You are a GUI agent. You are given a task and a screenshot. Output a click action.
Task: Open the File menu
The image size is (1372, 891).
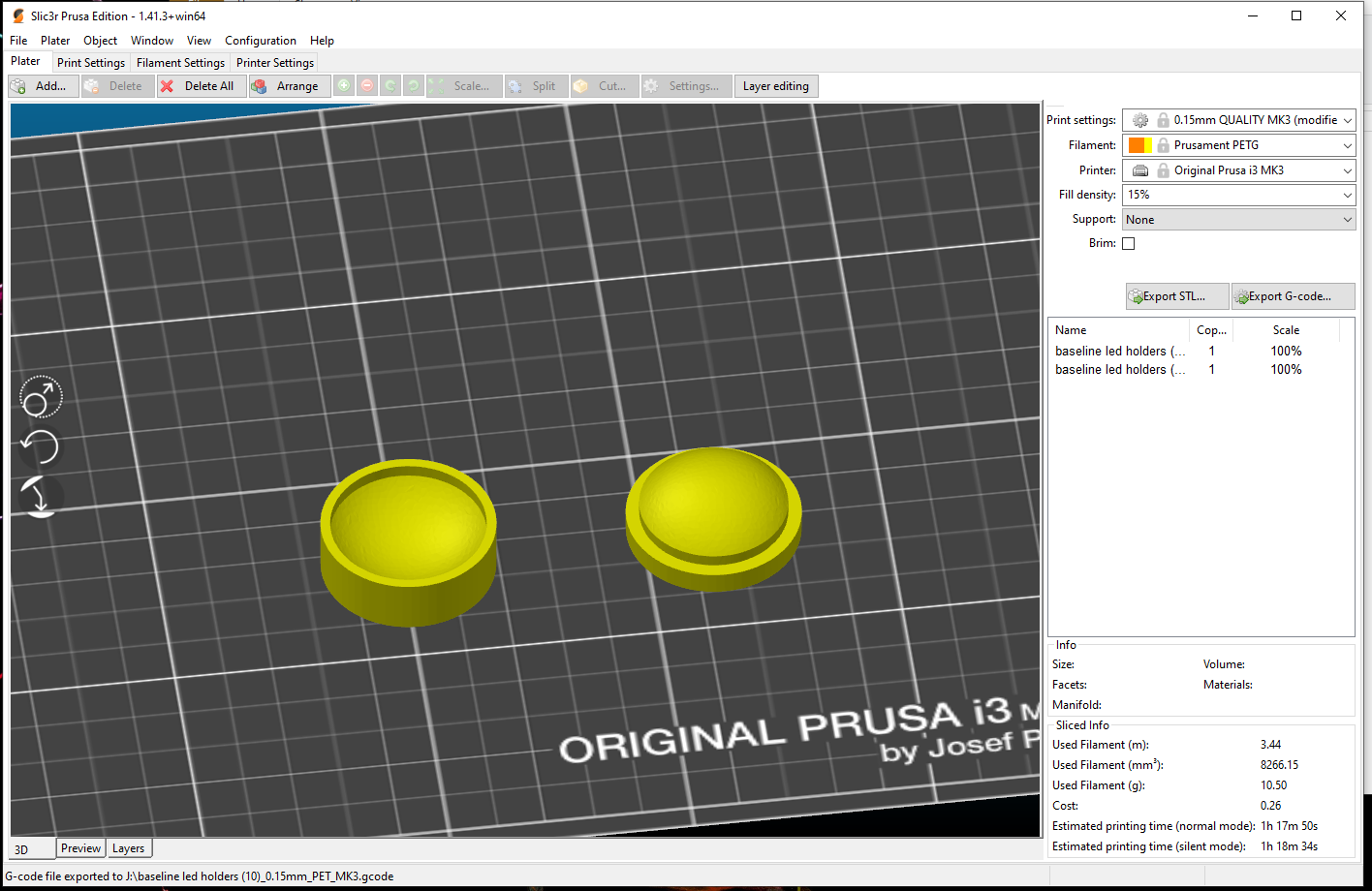tap(18, 41)
